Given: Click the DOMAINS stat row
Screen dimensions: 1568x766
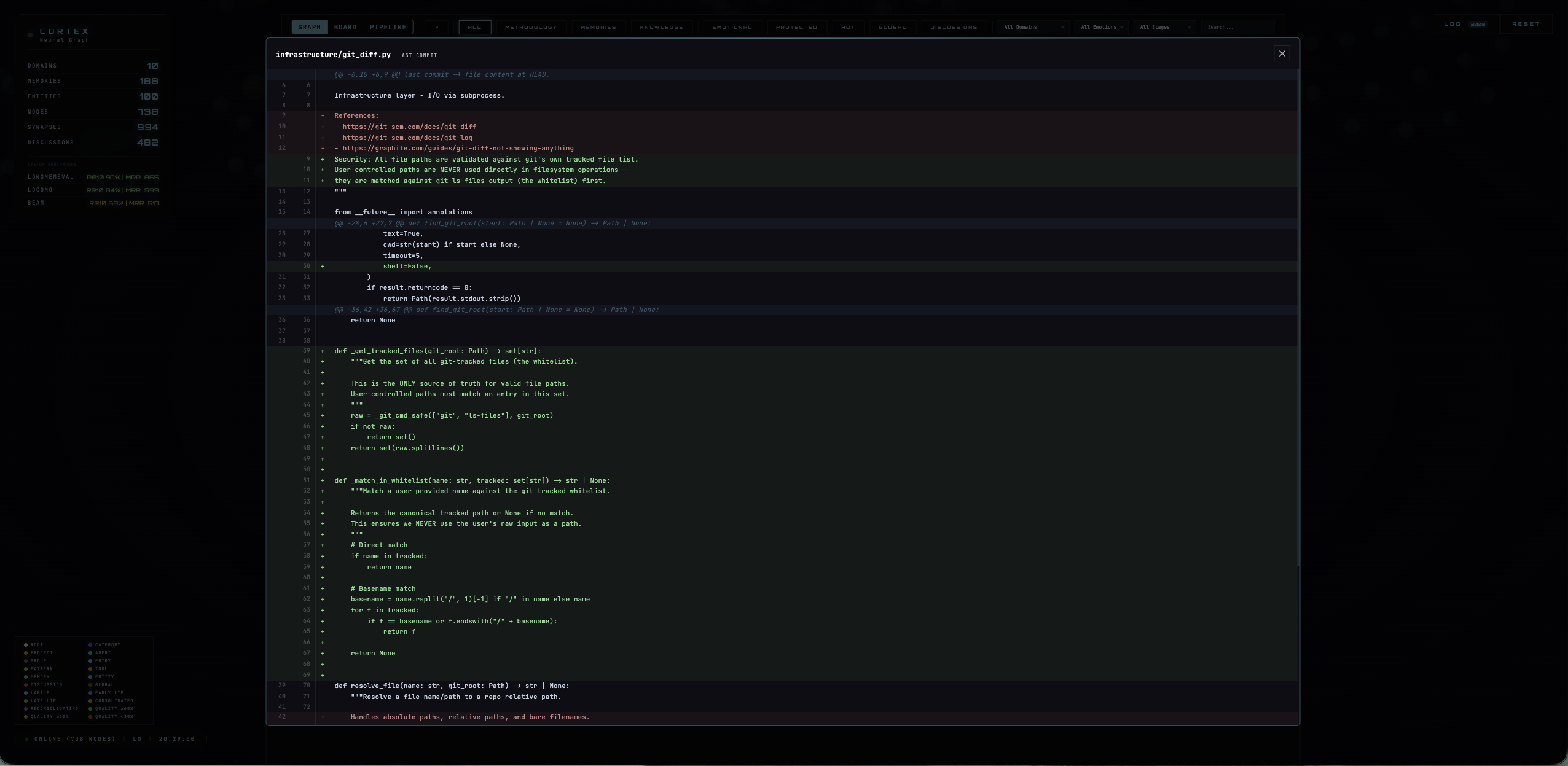Looking at the screenshot, I should click(x=93, y=66).
